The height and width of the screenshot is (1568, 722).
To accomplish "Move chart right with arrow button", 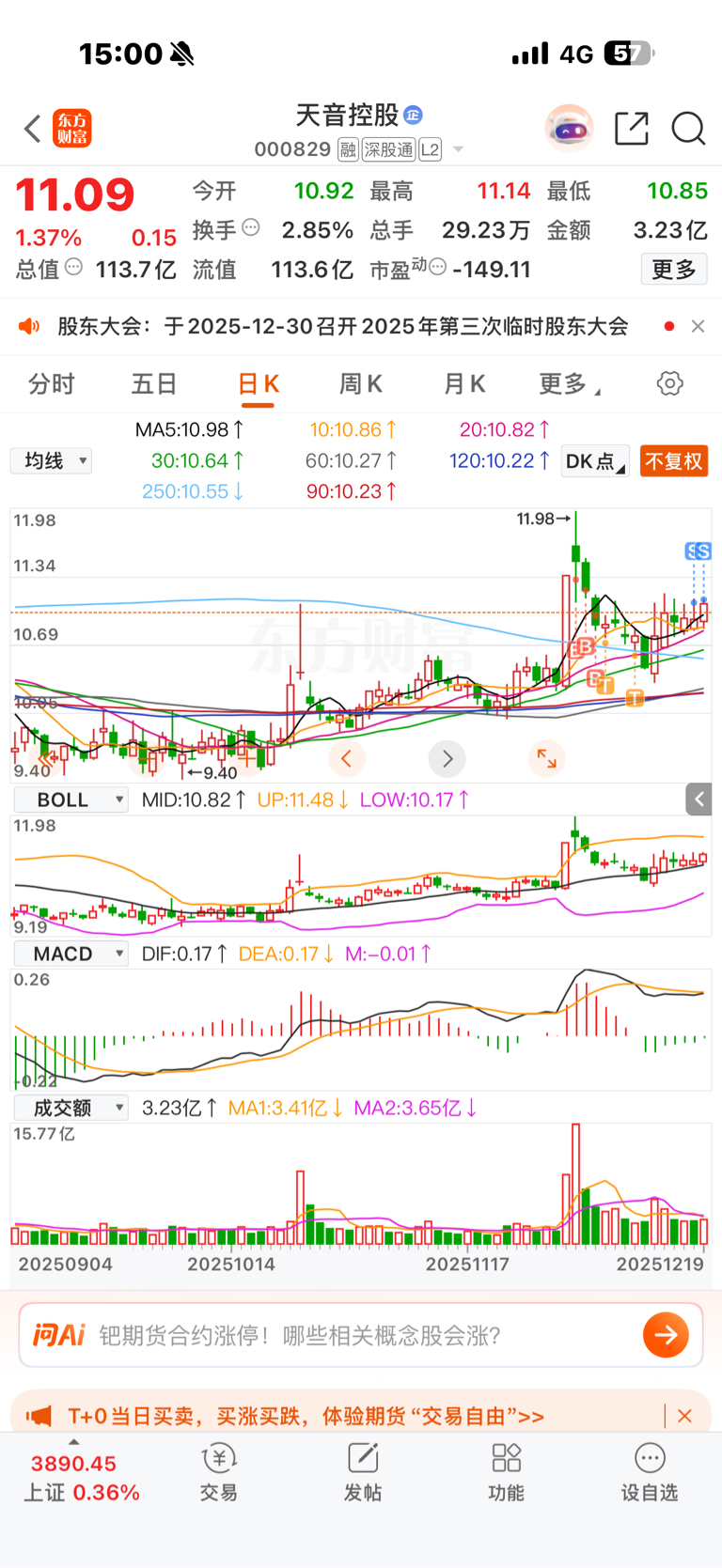I will (447, 758).
